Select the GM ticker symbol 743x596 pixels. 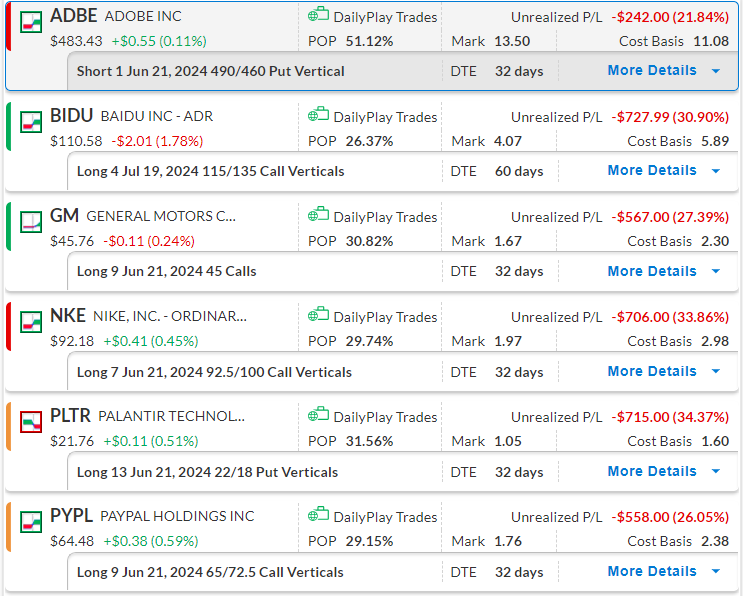pyautogui.click(x=64, y=216)
